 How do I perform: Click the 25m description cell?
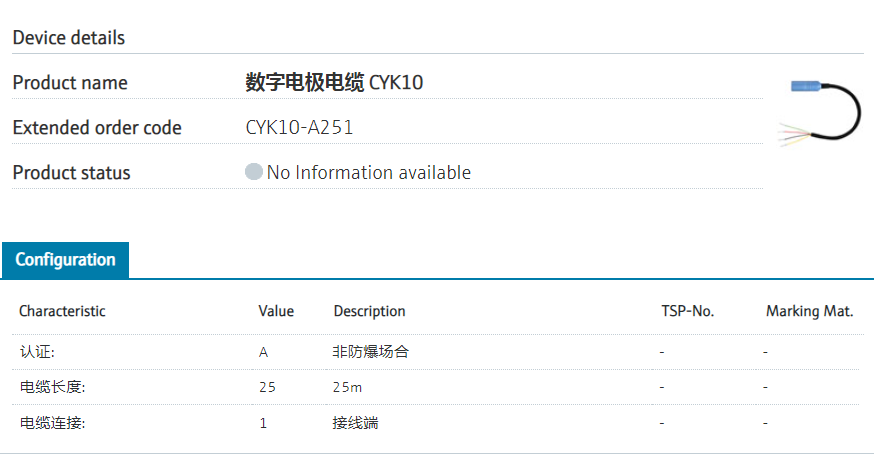tap(348, 387)
